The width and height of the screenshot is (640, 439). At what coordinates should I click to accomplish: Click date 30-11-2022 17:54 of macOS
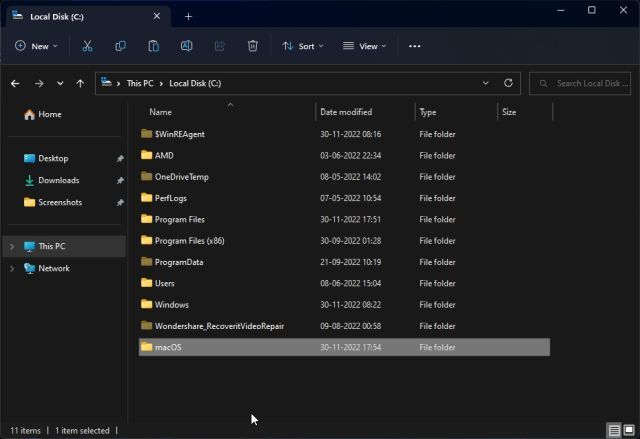(350, 347)
